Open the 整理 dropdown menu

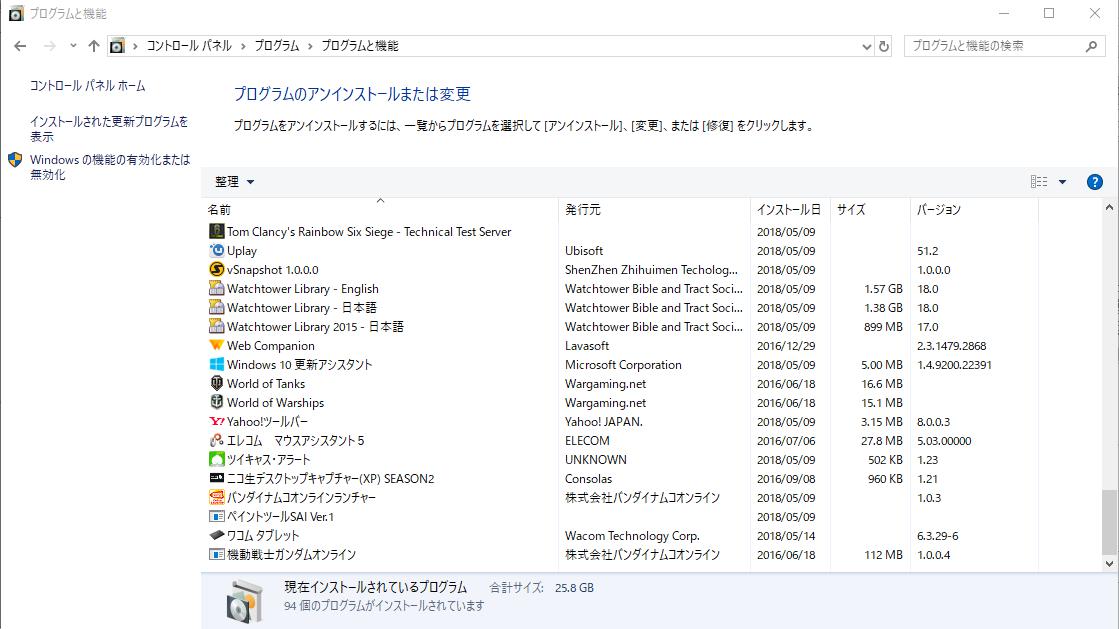235,182
